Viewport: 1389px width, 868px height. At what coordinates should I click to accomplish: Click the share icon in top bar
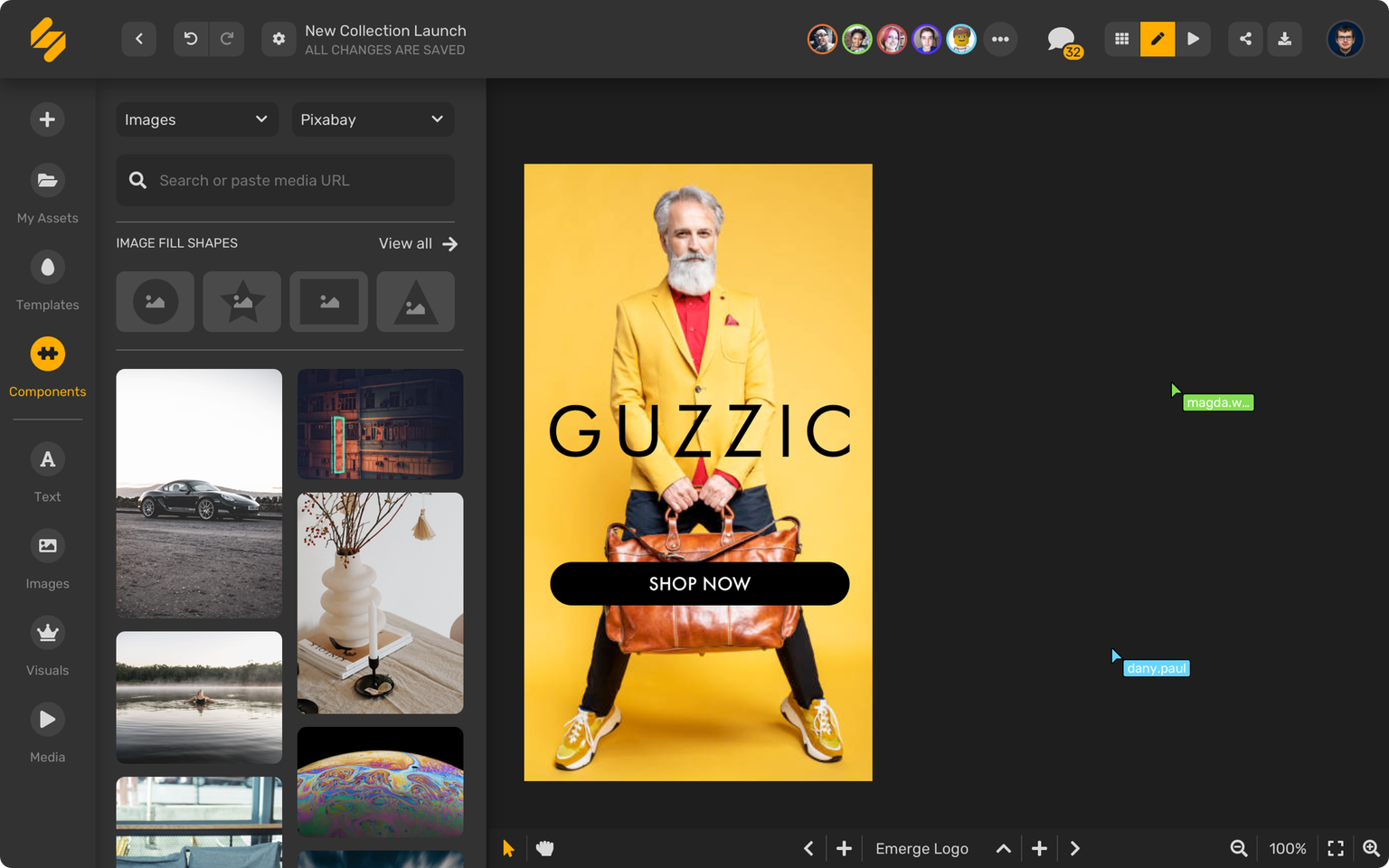(1245, 39)
